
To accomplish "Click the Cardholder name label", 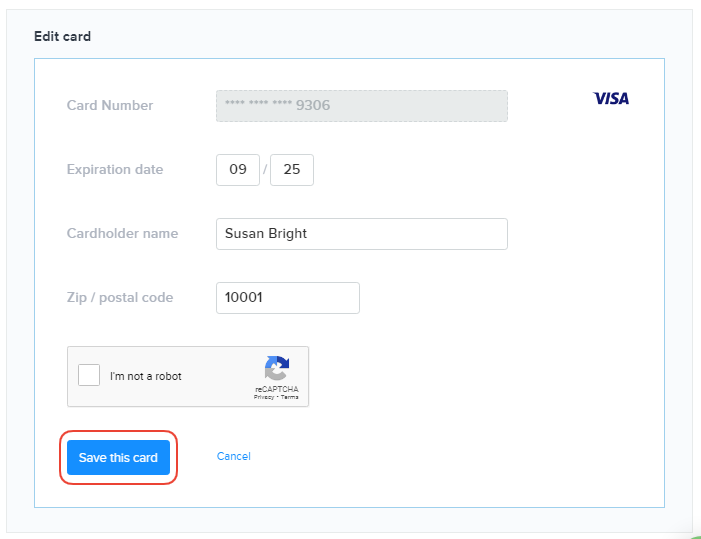I will pyautogui.click(x=122, y=234).
